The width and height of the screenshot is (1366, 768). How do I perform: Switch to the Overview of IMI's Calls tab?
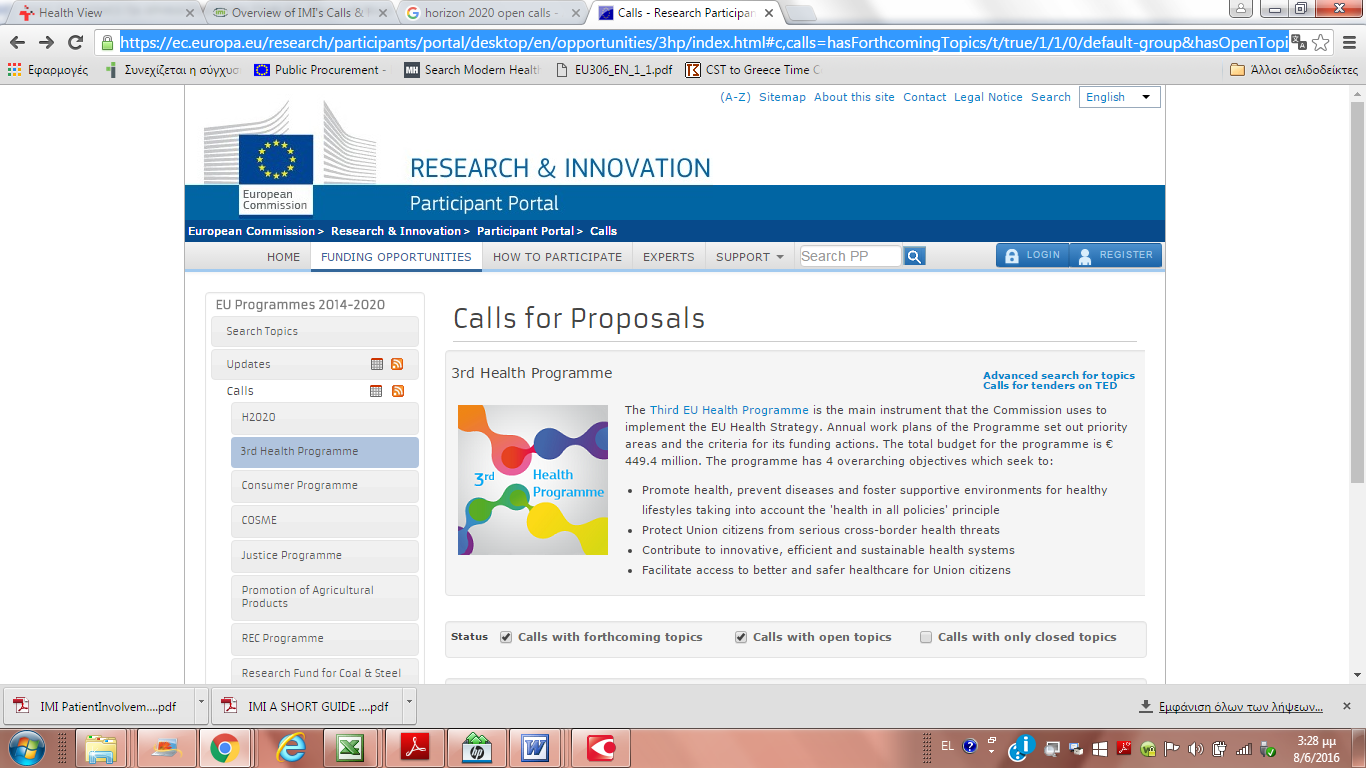click(297, 13)
